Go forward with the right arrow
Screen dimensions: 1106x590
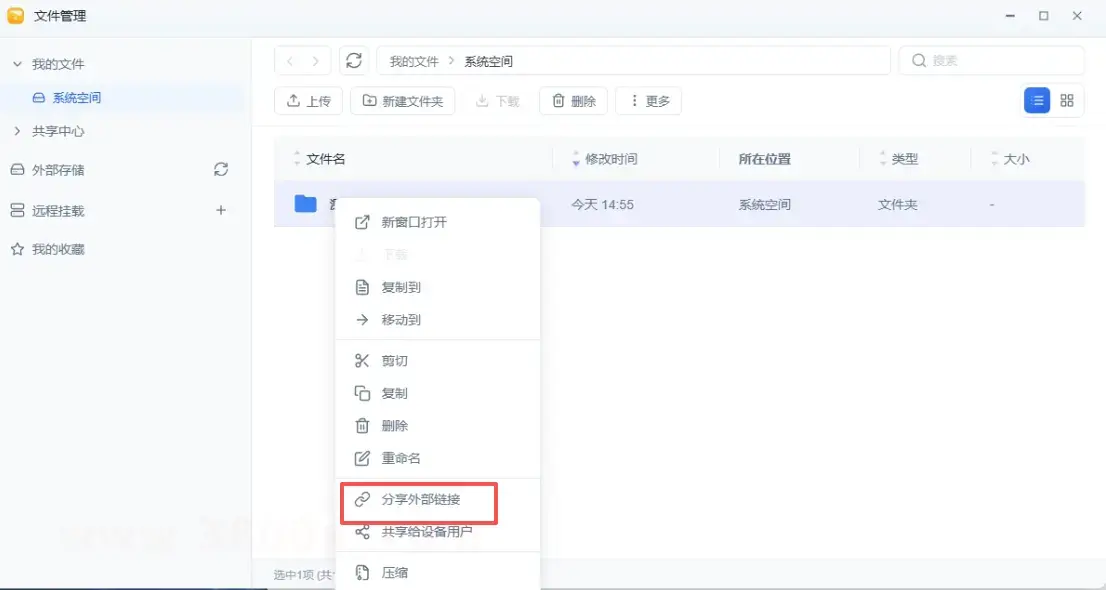316,61
